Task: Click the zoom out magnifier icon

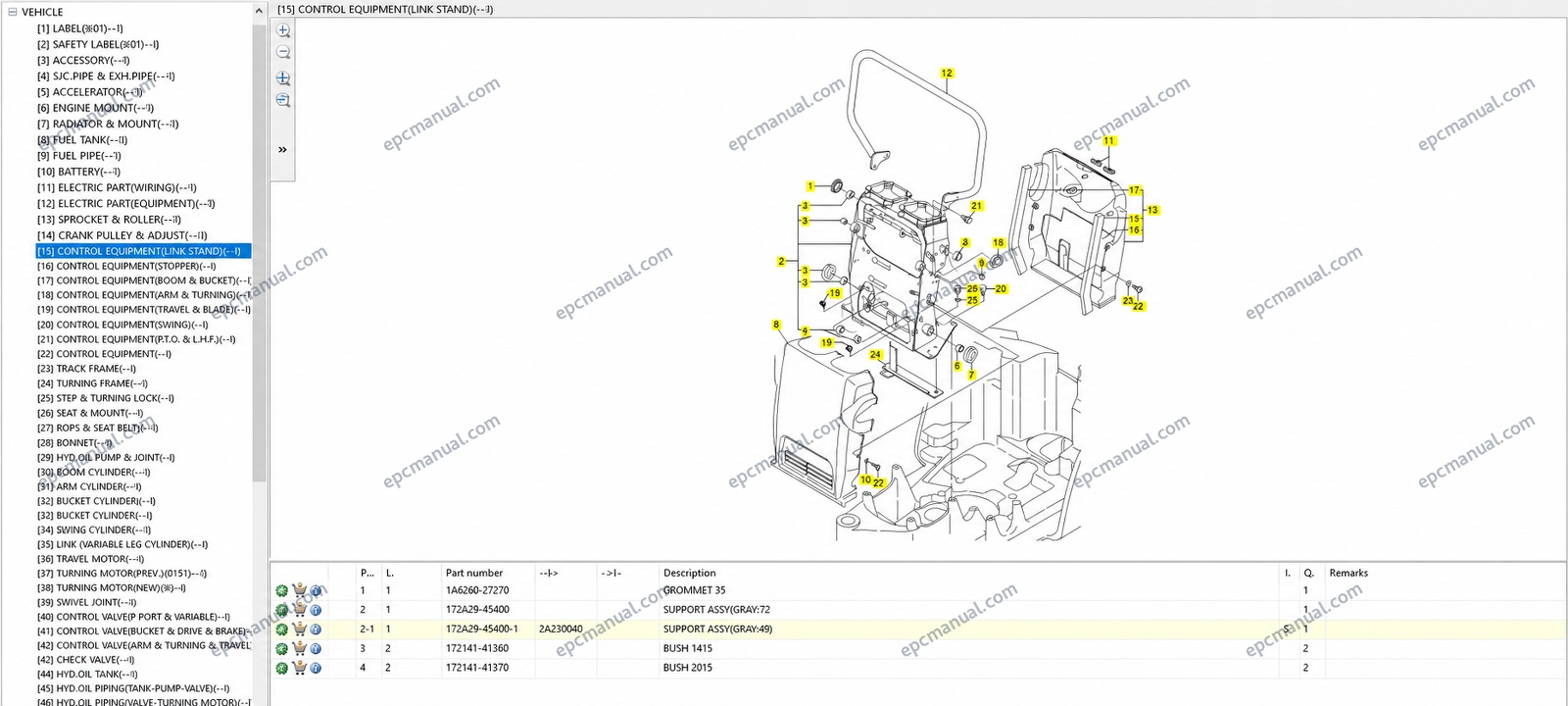Action: click(283, 53)
